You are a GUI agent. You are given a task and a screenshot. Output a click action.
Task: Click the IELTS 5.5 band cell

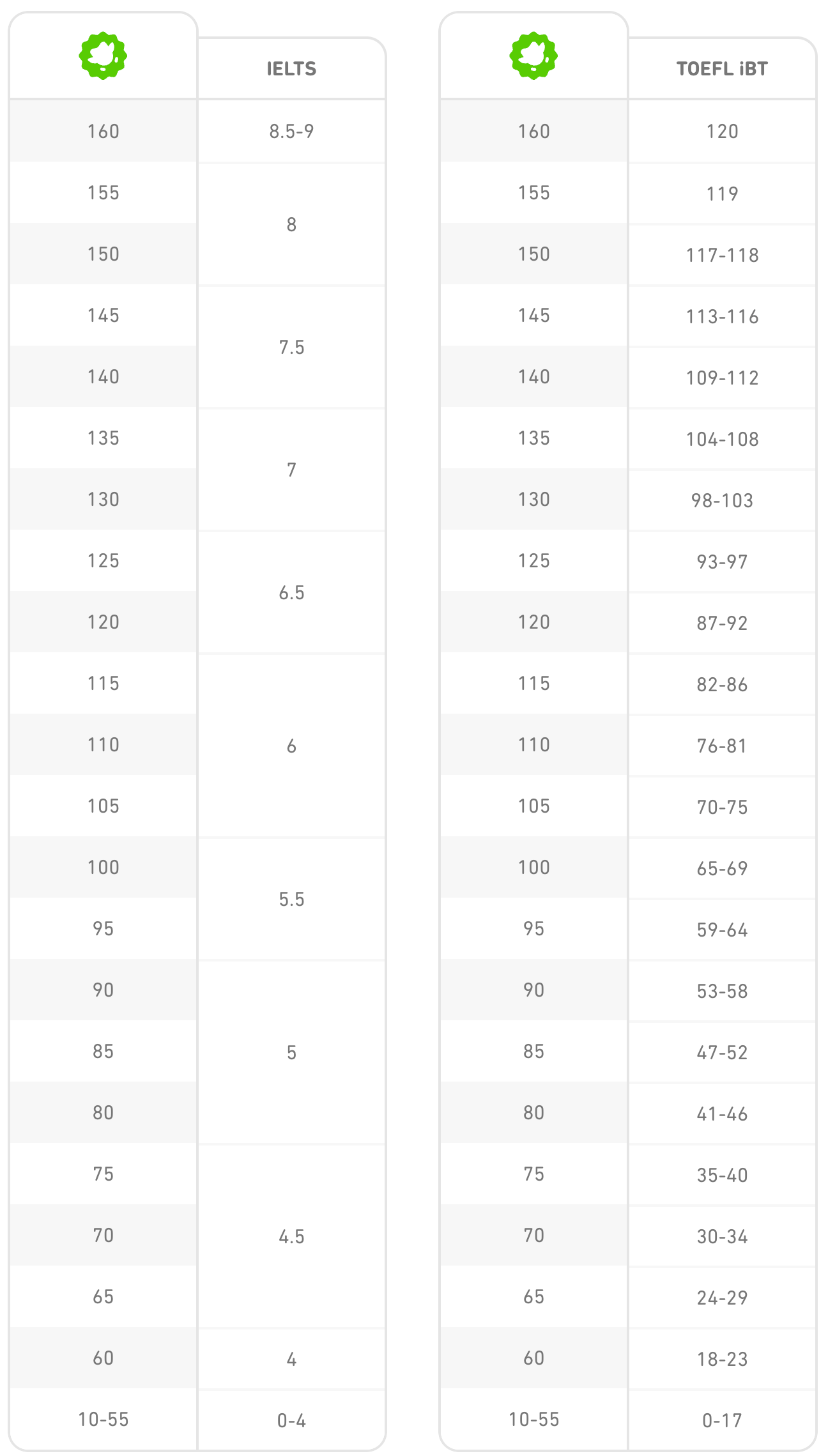point(291,900)
